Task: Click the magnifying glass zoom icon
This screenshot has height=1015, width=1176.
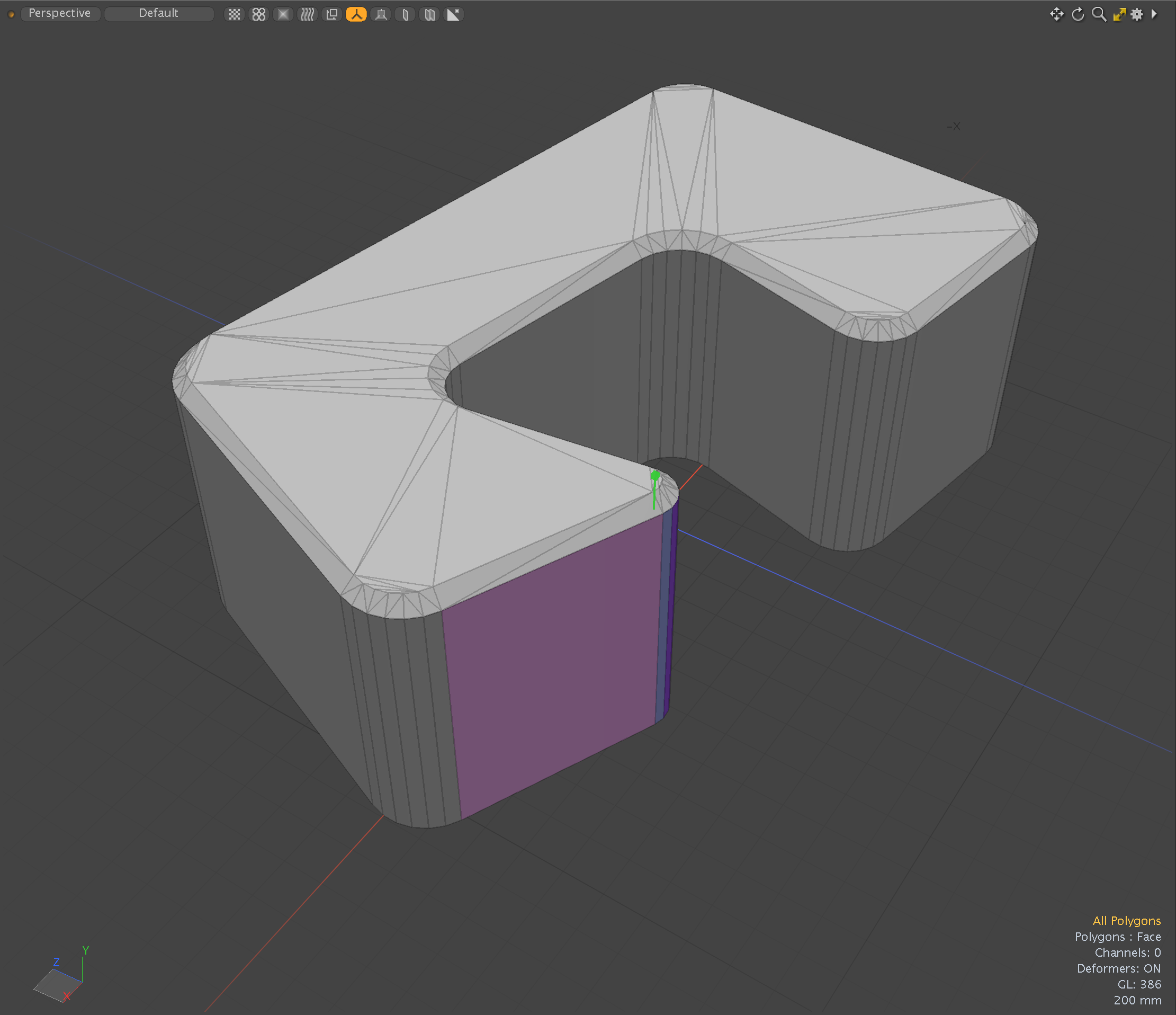Action: (x=1099, y=14)
